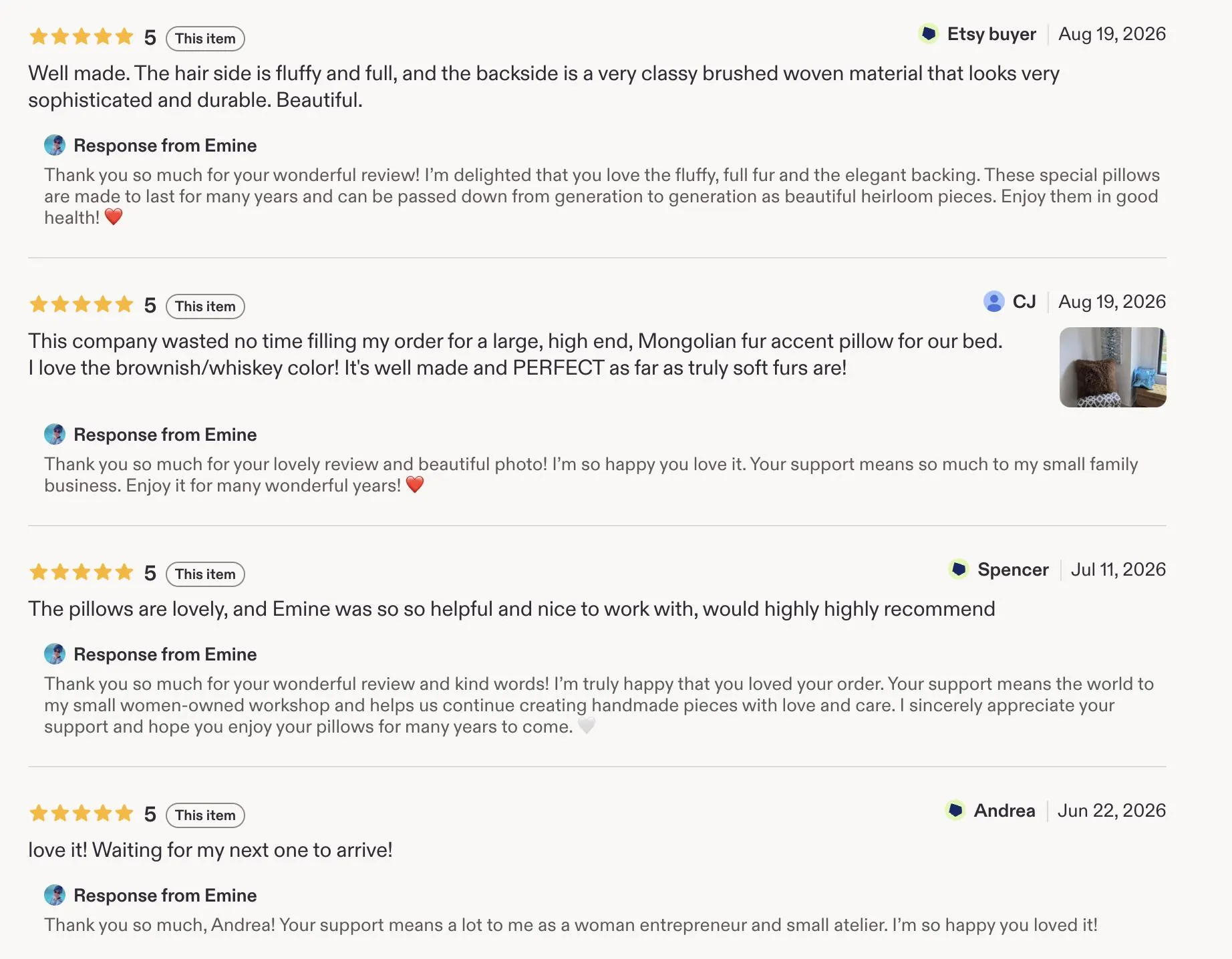The height and width of the screenshot is (959, 1232).
Task: Click the This item tag on Etsy buyer review
Action: 205,38
